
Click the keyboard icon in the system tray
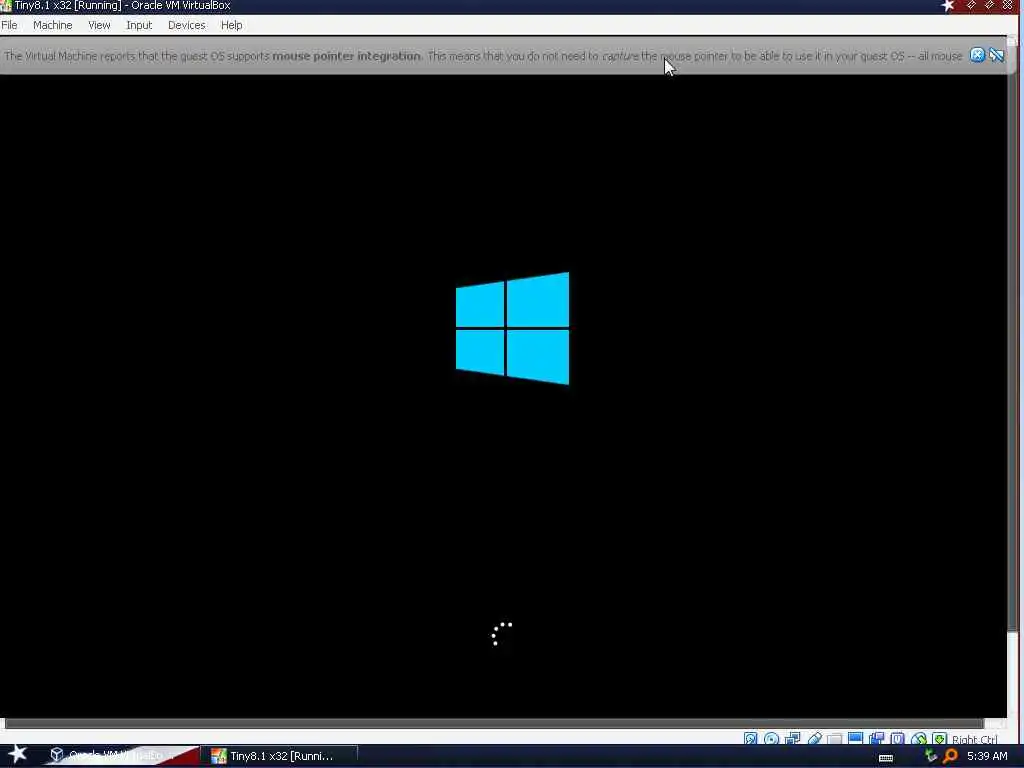click(x=886, y=758)
